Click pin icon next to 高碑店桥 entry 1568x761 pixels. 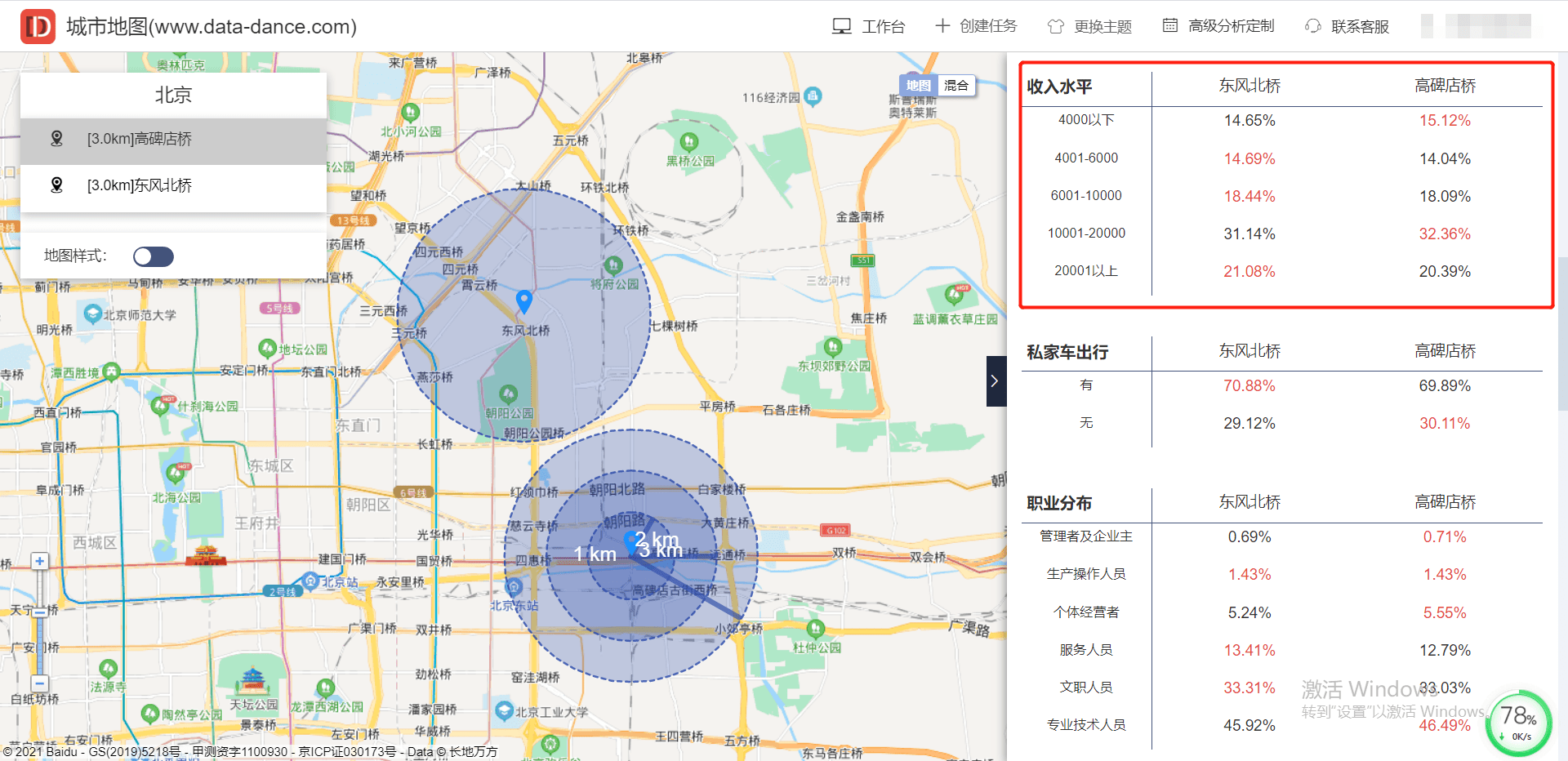(x=56, y=139)
